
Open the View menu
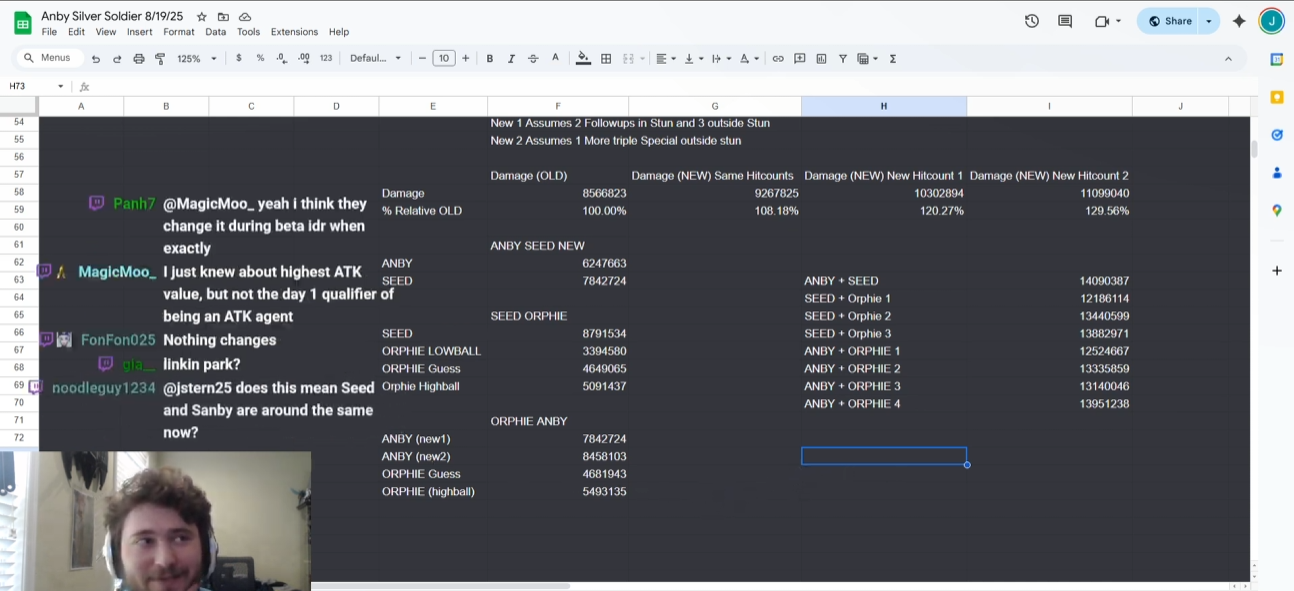[105, 32]
